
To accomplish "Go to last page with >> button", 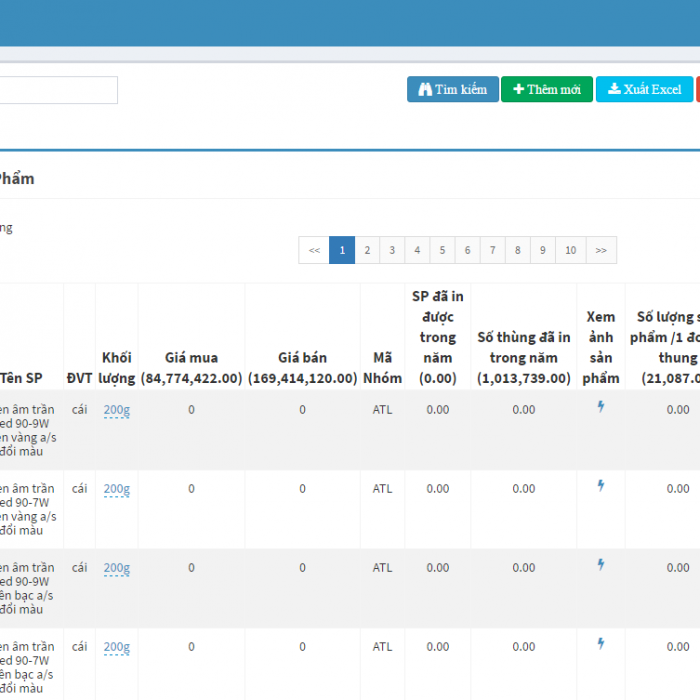I will point(601,250).
